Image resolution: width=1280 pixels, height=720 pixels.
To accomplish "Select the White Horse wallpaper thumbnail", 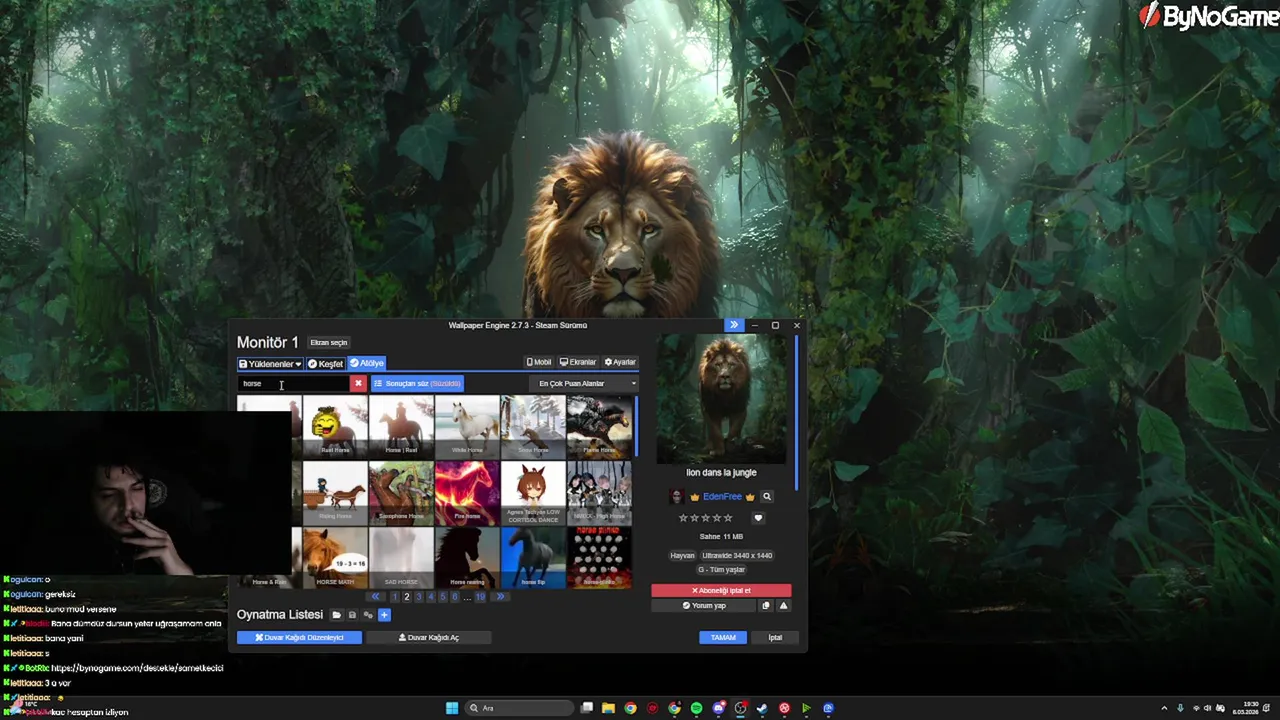I will [x=467, y=426].
